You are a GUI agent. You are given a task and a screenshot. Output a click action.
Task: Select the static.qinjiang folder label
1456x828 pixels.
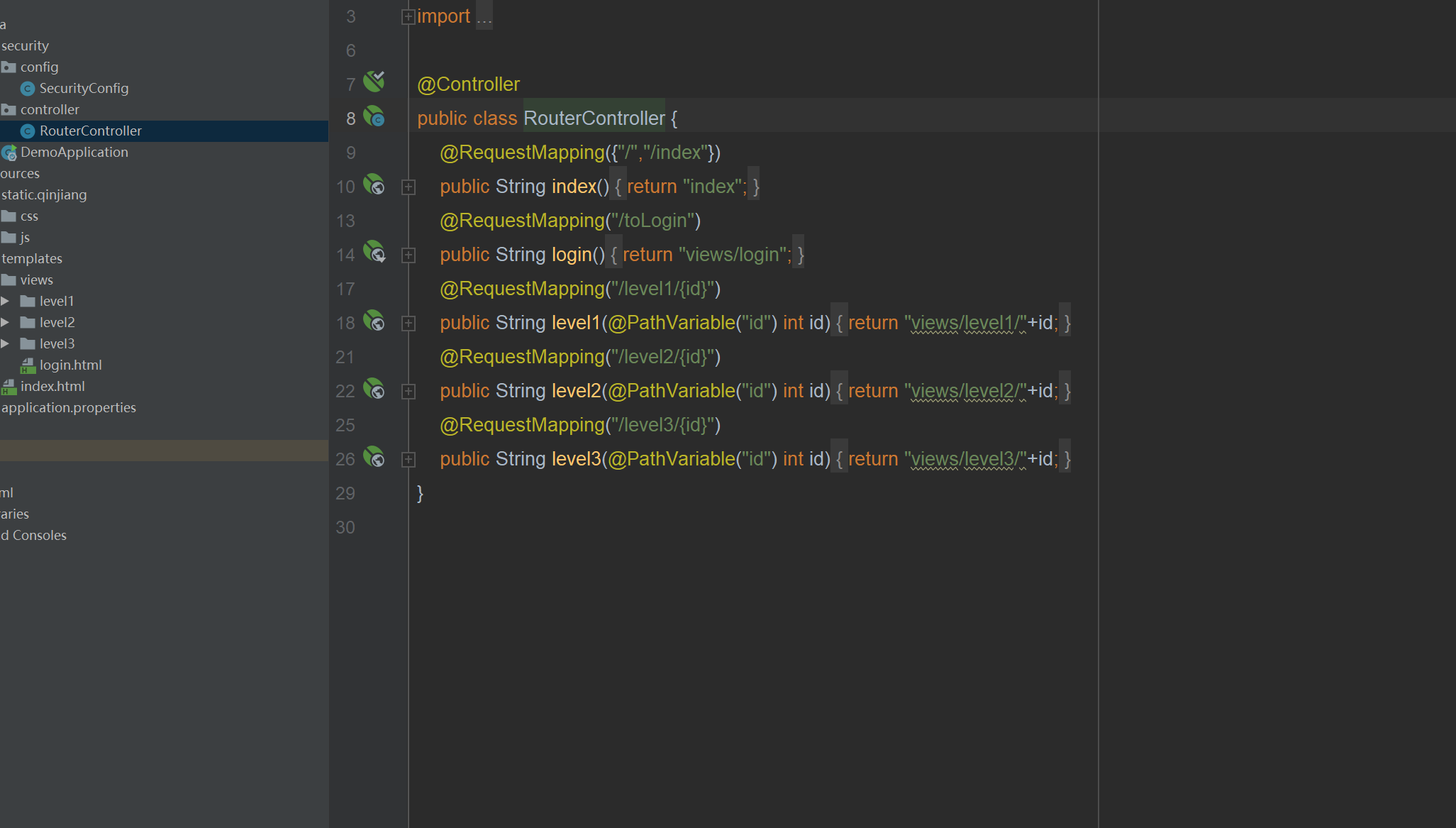point(44,195)
